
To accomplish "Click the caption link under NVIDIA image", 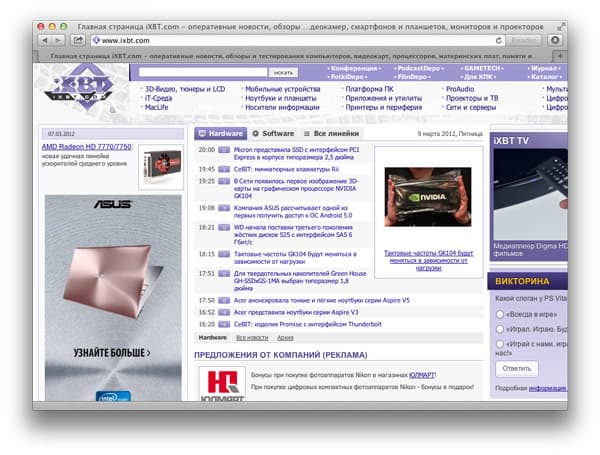I will point(429,261).
